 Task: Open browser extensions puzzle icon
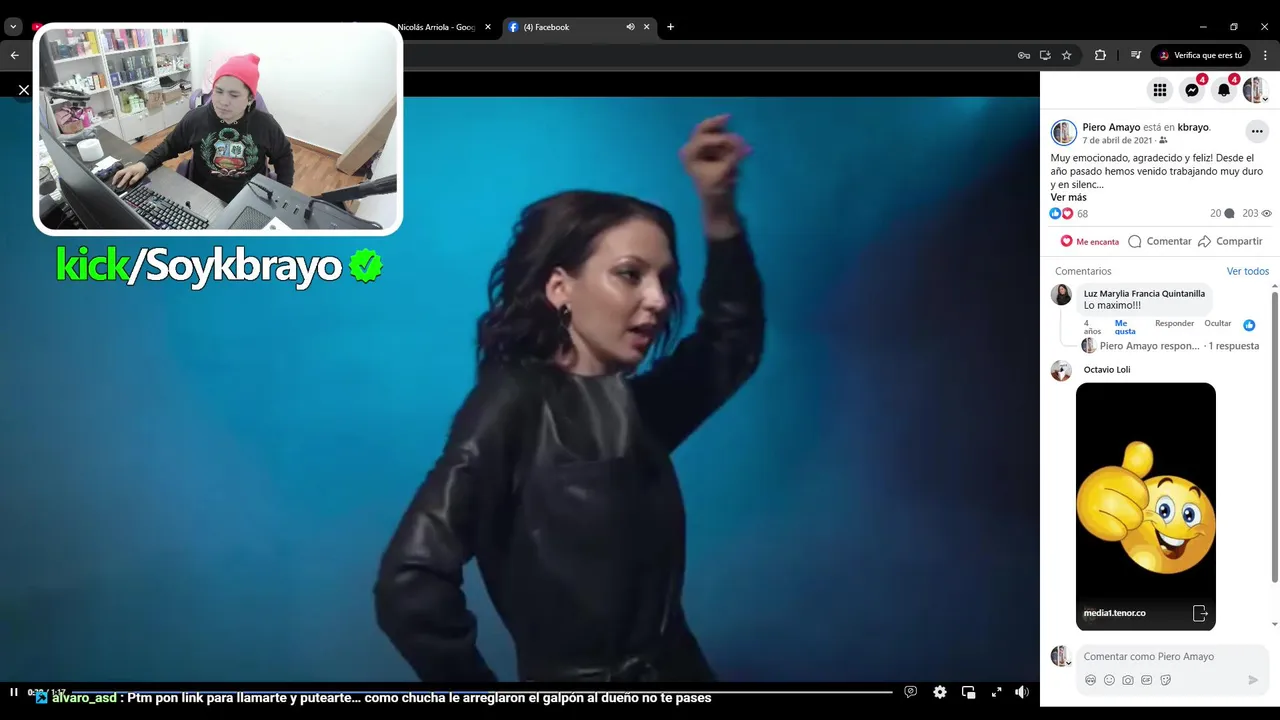point(1100,55)
